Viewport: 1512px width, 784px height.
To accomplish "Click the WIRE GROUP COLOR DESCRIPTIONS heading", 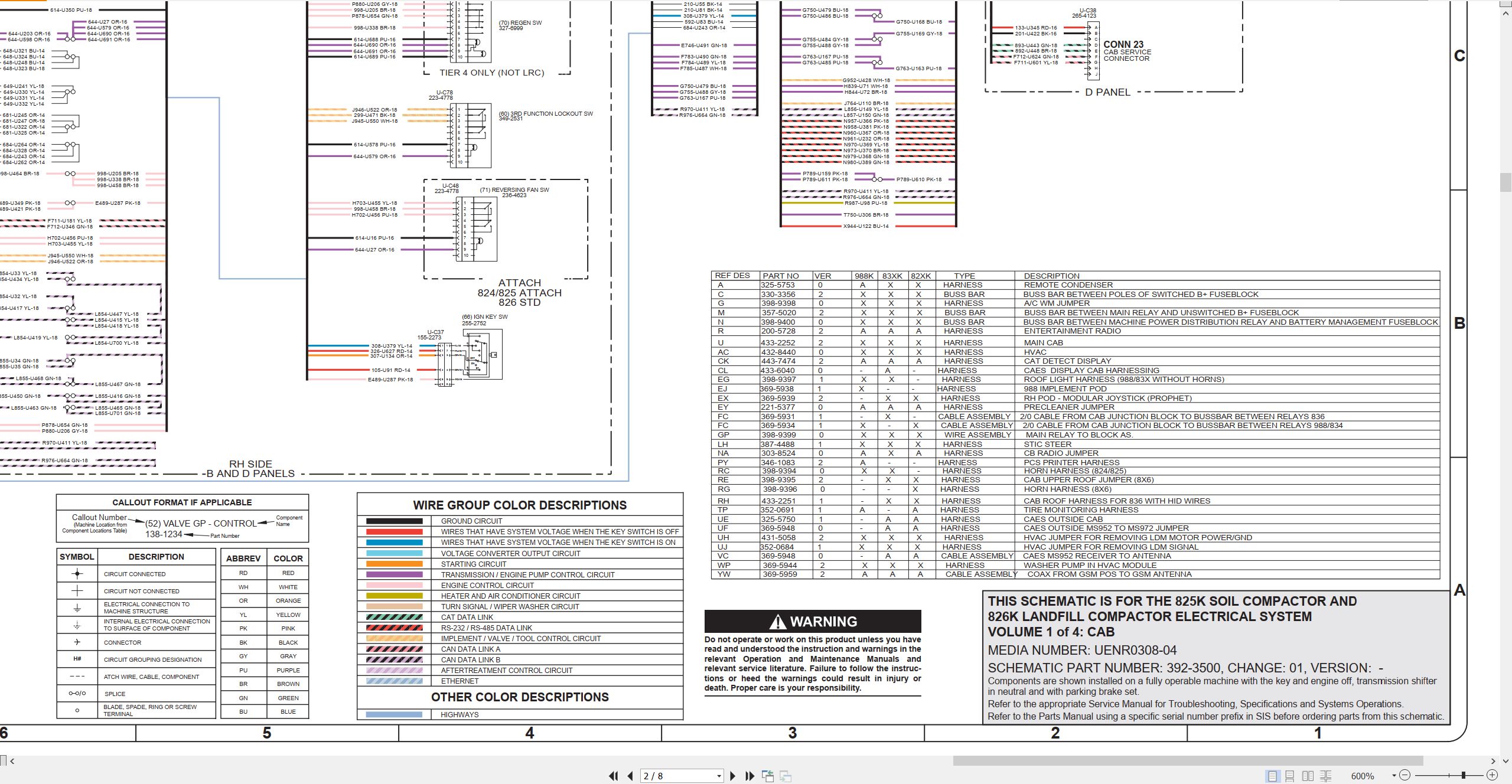I will [520, 505].
